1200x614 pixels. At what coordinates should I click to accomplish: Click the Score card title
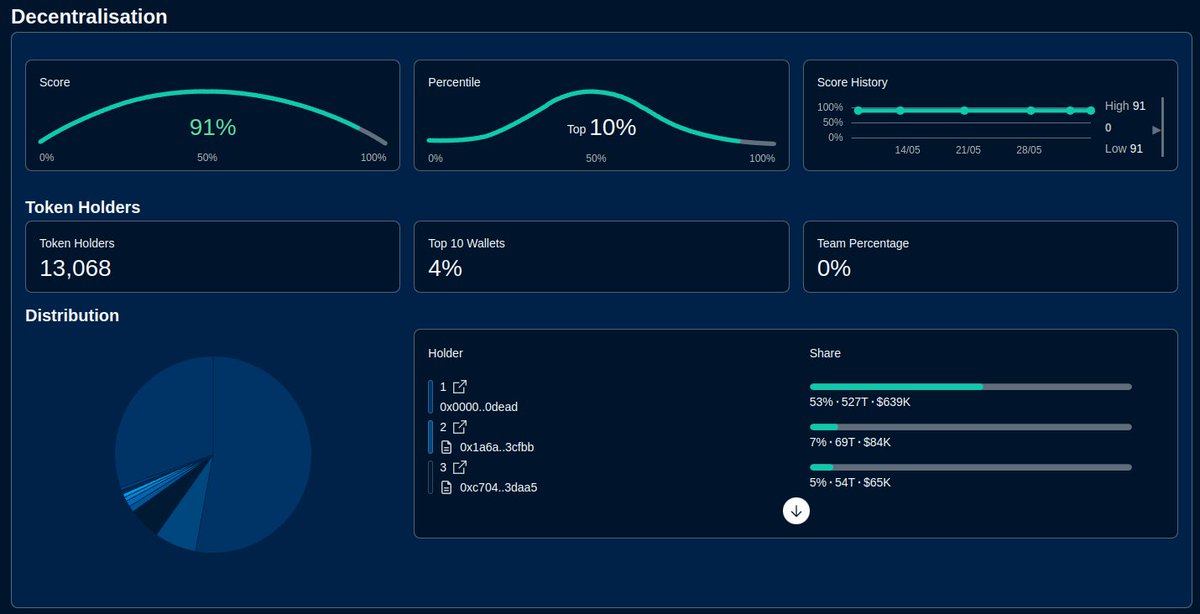click(x=55, y=82)
